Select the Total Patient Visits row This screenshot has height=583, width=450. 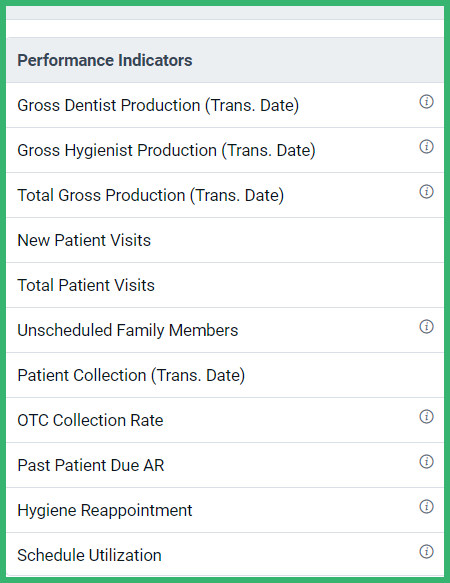pyautogui.click(x=225, y=285)
